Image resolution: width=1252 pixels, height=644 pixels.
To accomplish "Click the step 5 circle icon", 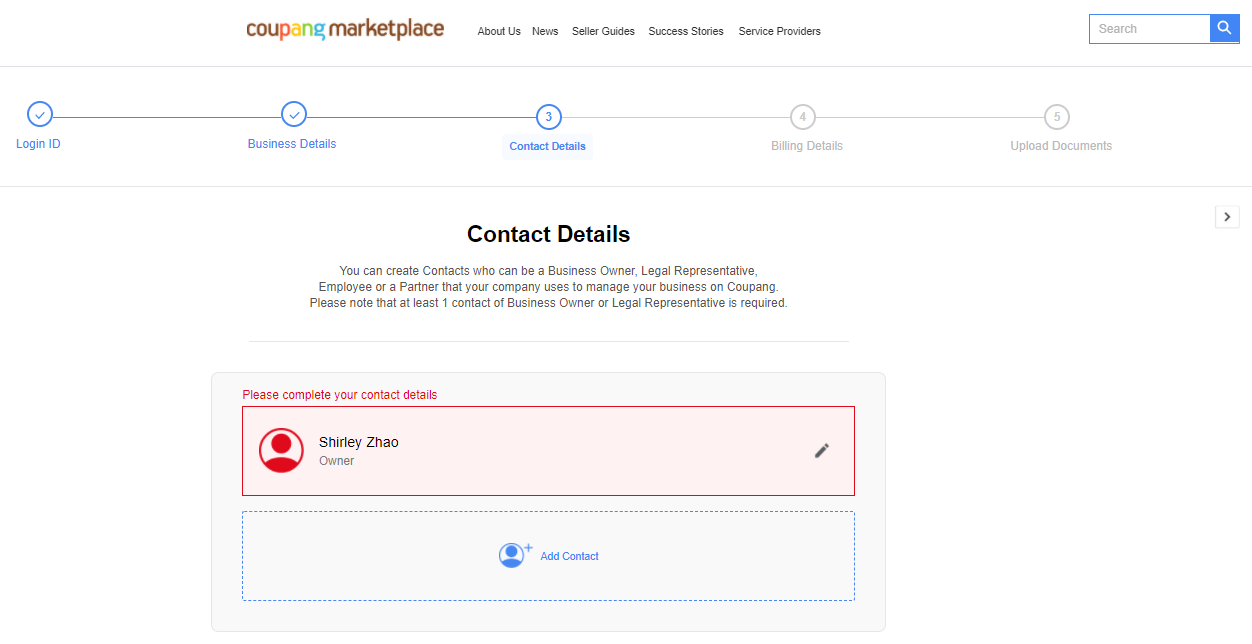I will [1056, 117].
